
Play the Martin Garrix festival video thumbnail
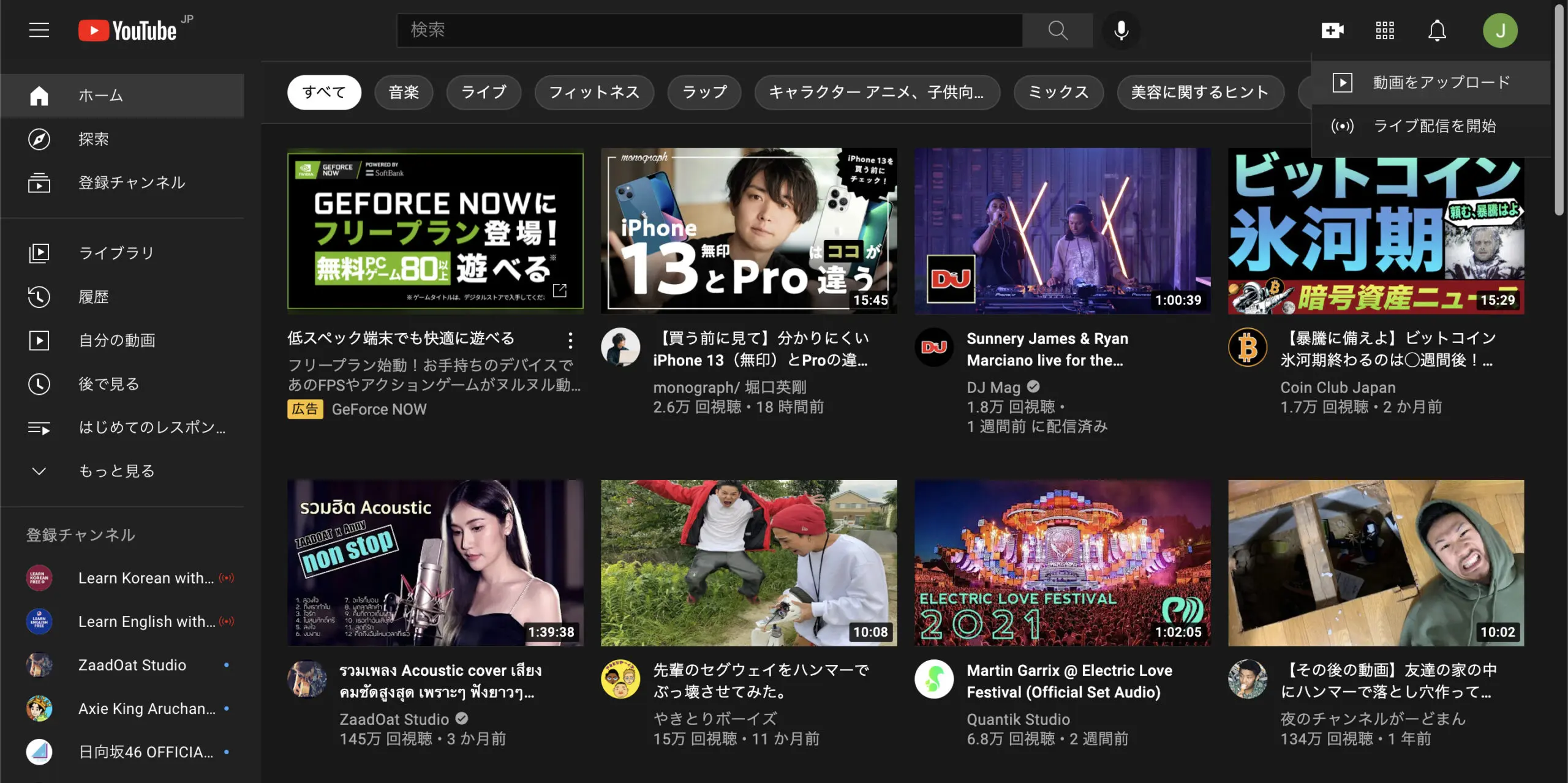(x=1062, y=563)
